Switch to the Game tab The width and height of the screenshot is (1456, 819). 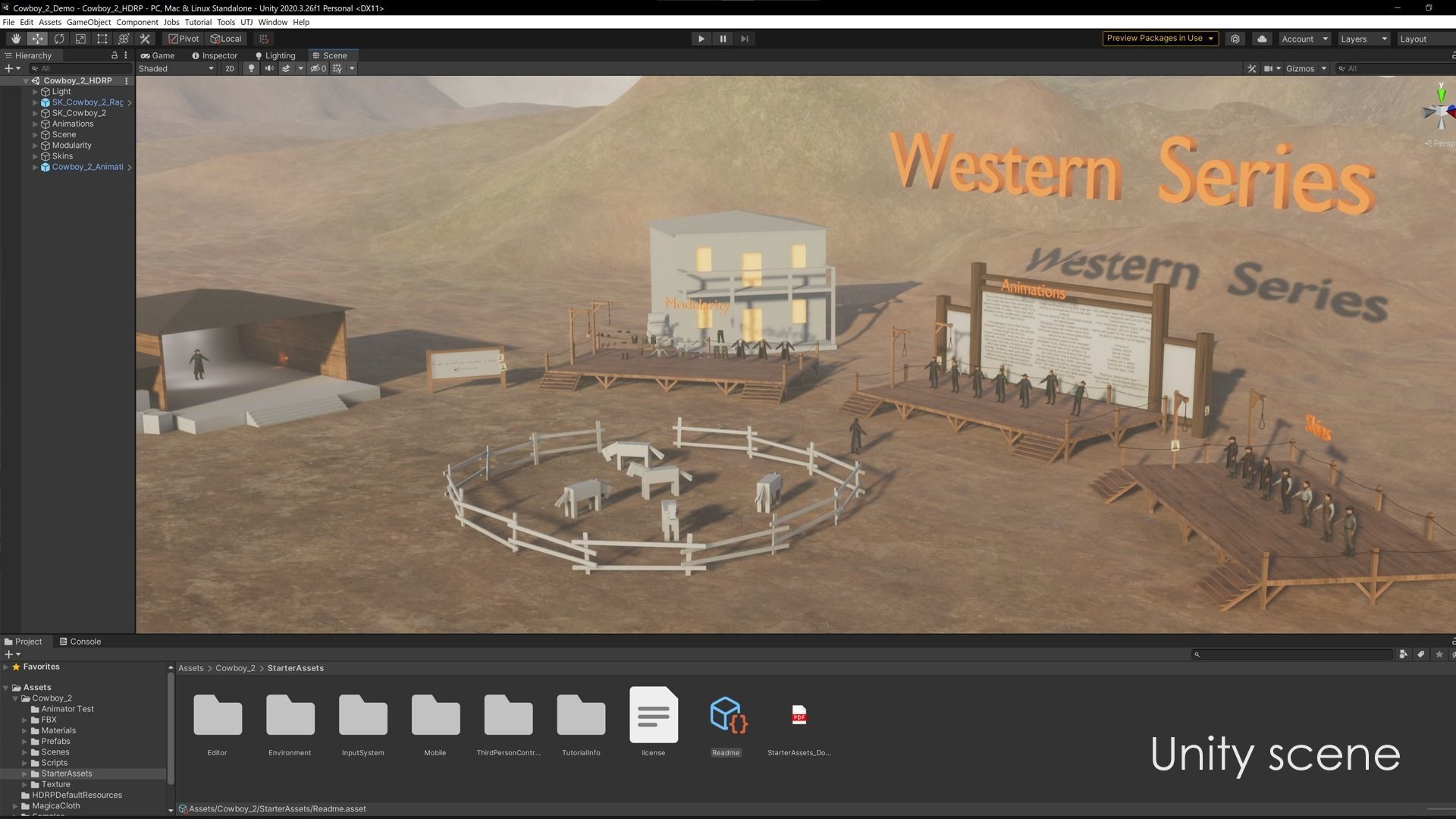(158, 55)
